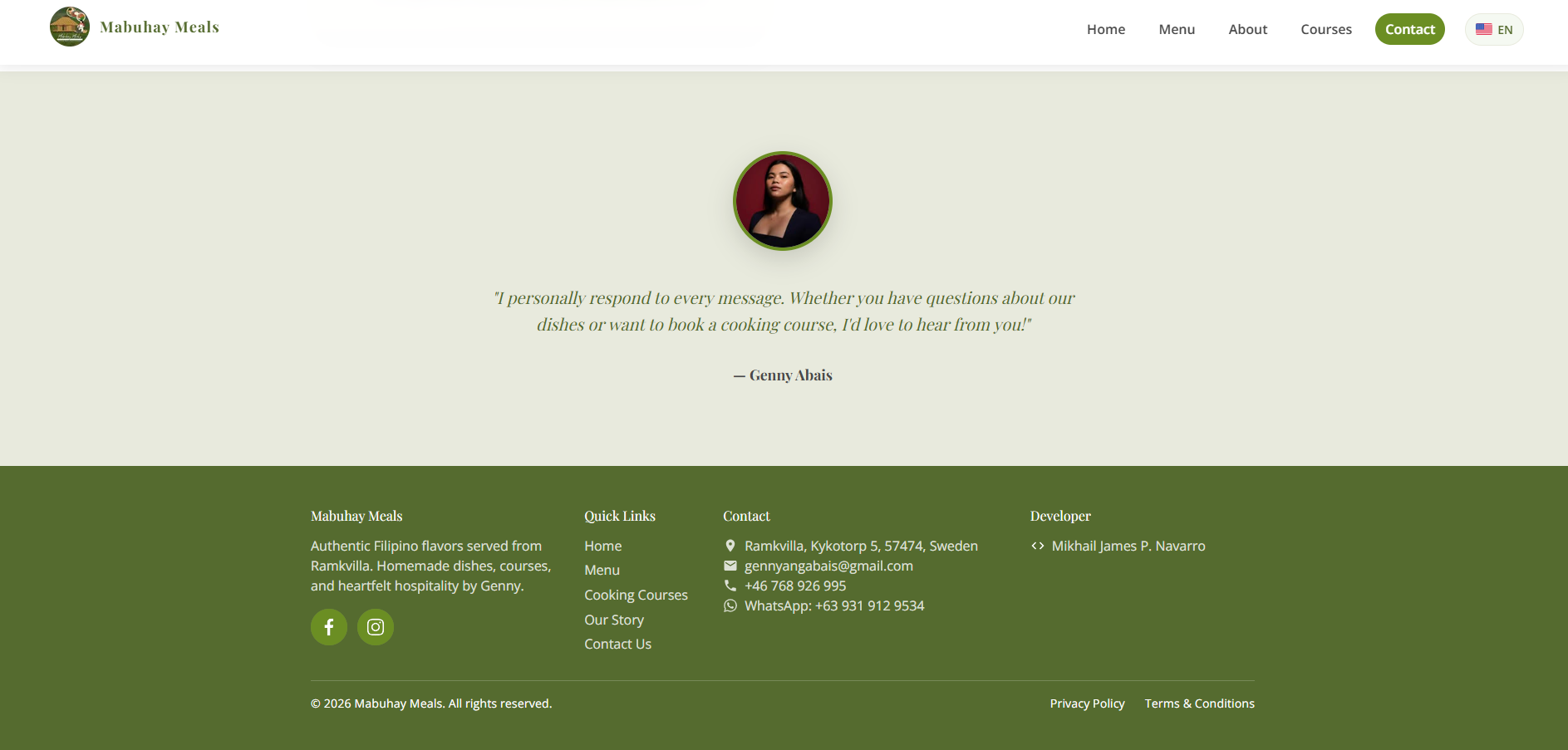Click Genny's circular portrait photo
The image size is (1568, 750).
click(783, 201)
